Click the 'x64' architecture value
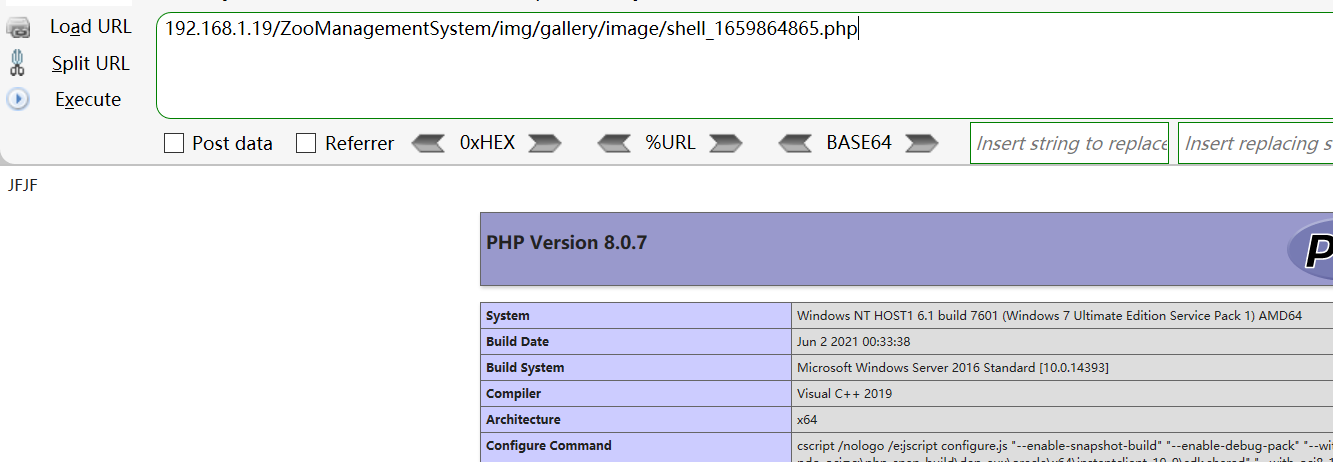Screen dimensions: 1333x462 [806, 420]
